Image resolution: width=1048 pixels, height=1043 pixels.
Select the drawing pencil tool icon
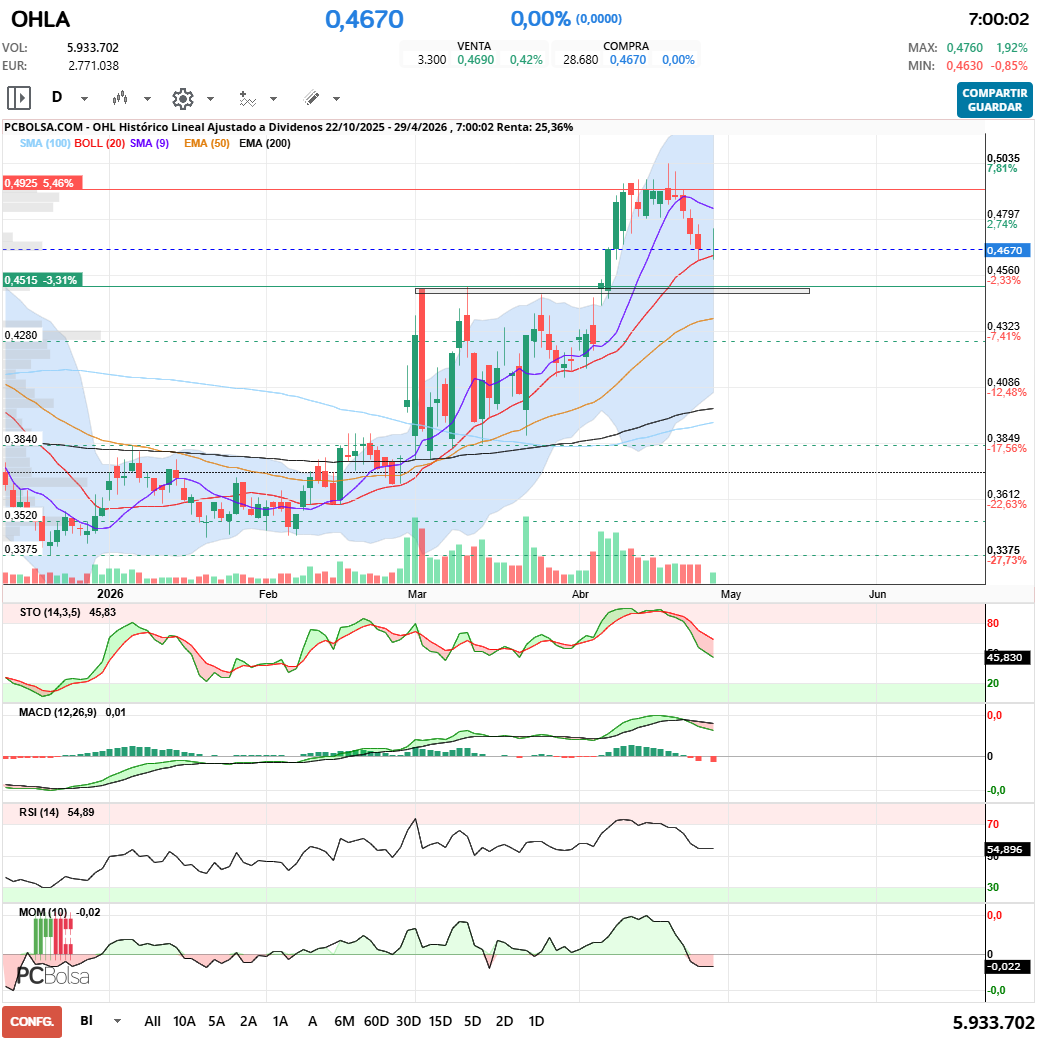click(x=311, y=98)
